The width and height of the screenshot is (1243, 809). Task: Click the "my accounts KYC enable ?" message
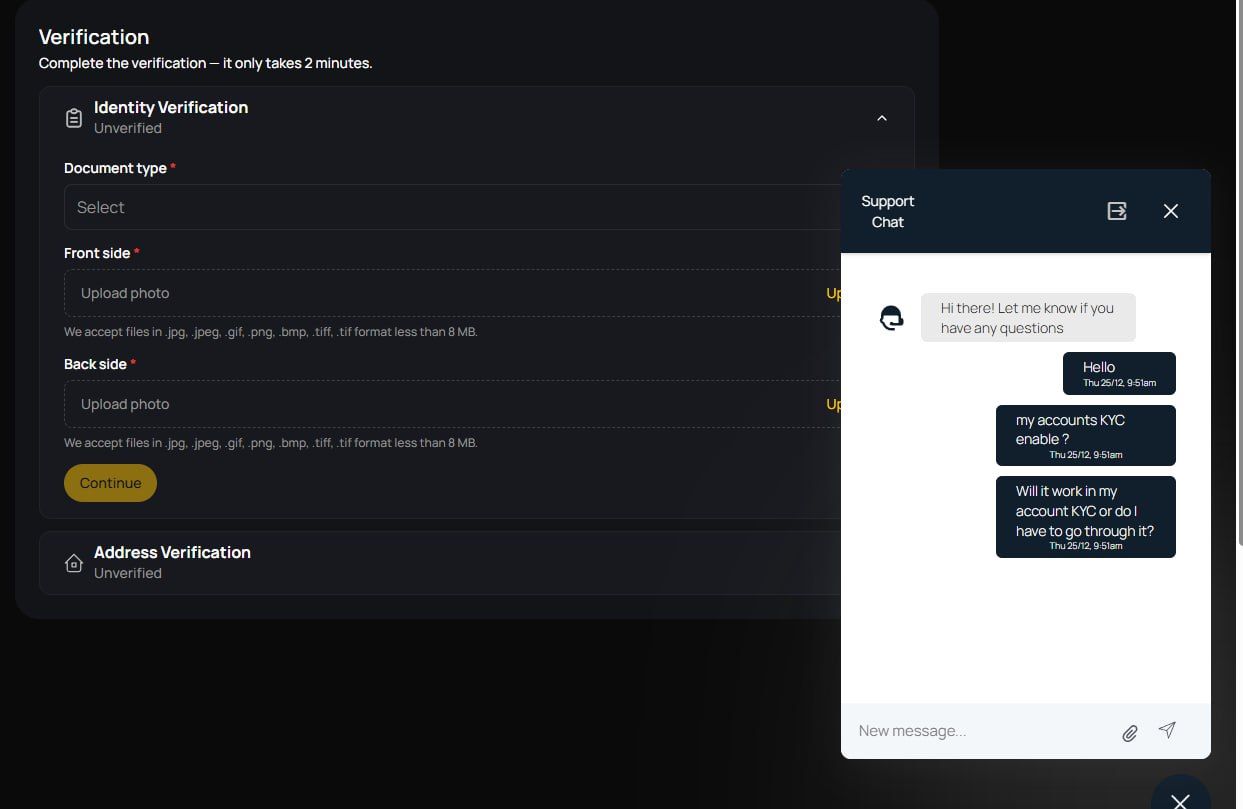coord(1085,435)
